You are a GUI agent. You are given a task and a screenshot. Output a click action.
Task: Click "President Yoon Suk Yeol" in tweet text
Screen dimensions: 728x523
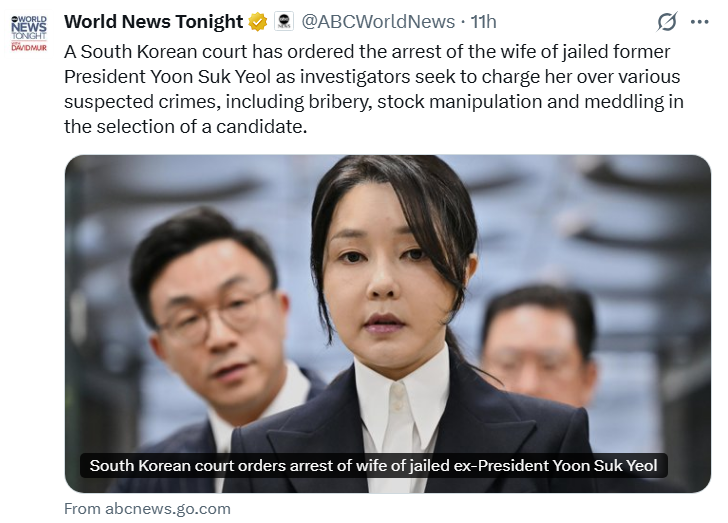[x=167, y=77]
